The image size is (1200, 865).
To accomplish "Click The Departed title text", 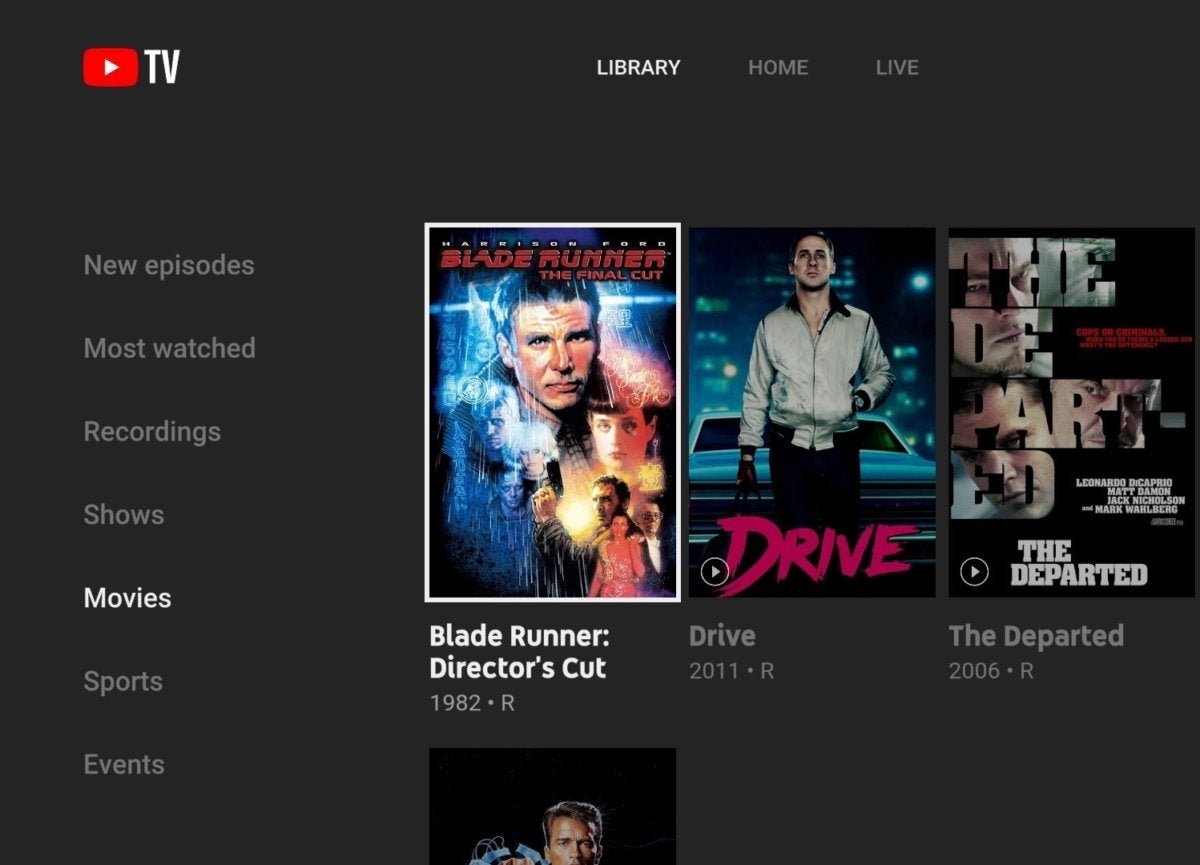I will tap(1037, 635).
